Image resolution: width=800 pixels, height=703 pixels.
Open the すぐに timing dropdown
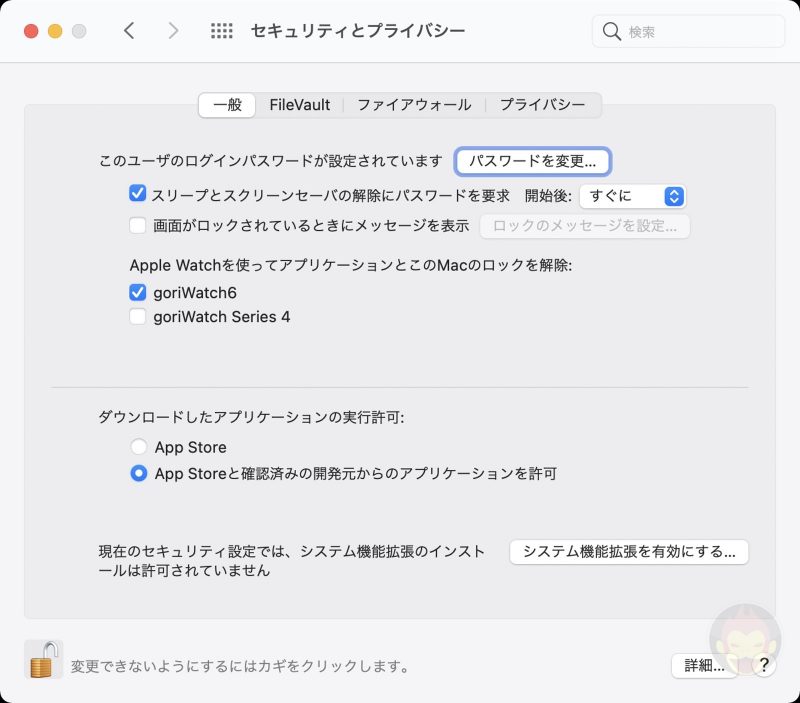click(633, 196)
